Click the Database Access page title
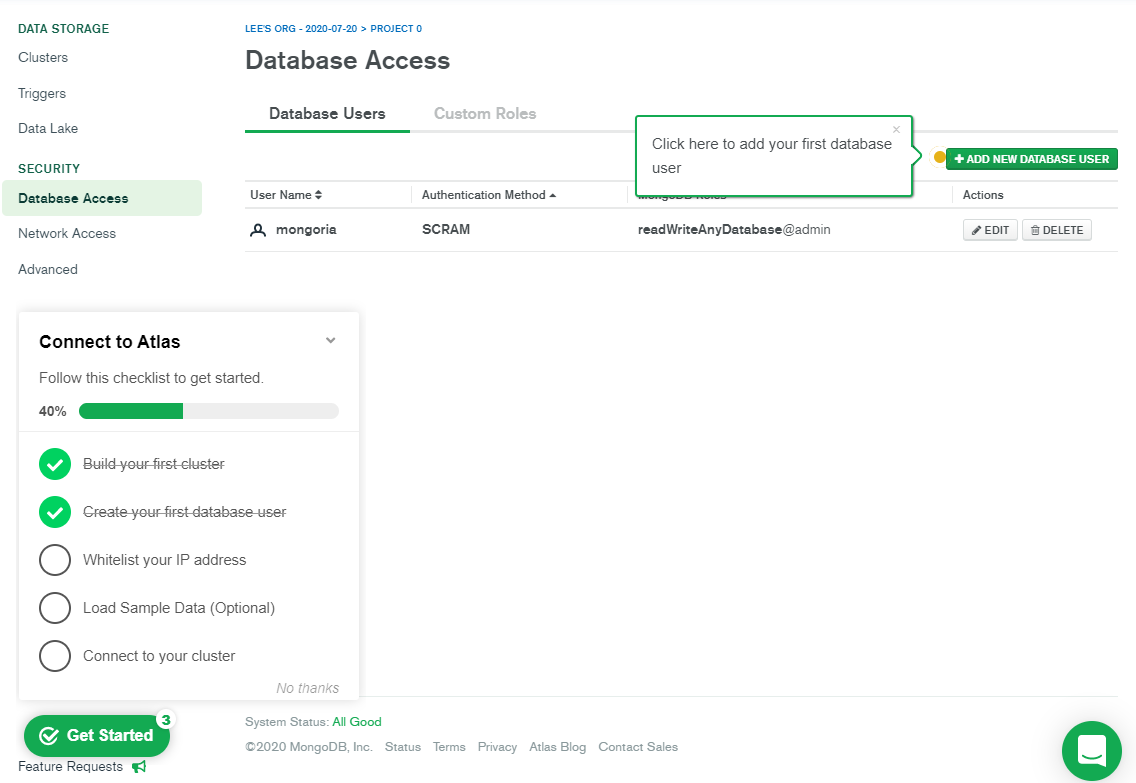Image resolution: width=1136 pixels, height=783 pixels. [348, 60]
